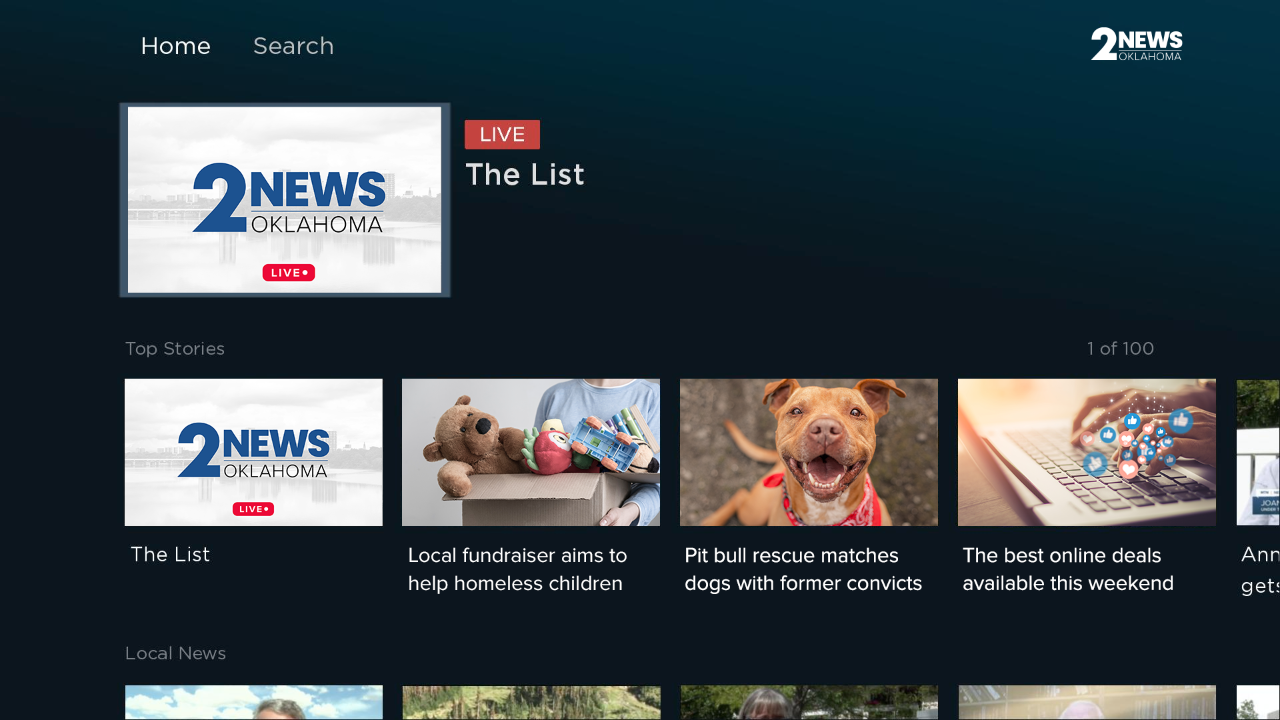The image size is (1280, 720).
Task: Click the red LIVE badge
Action: [x=502, y=134]
